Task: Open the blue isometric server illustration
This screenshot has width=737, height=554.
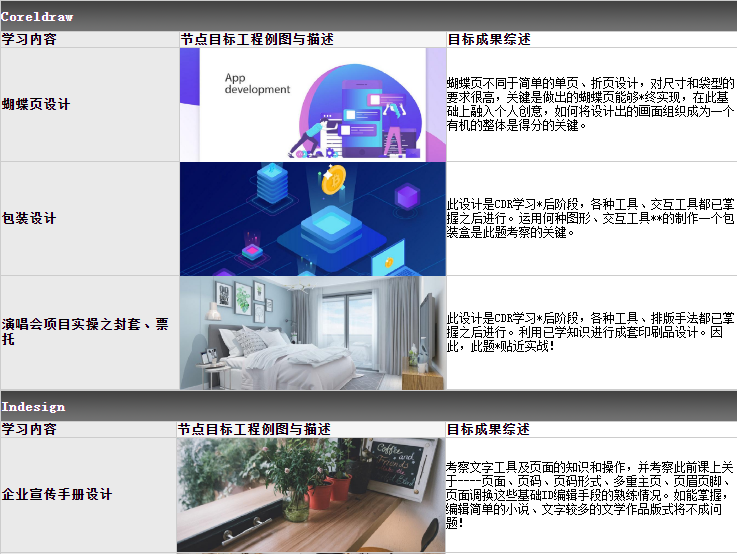Action: (312, 219)
